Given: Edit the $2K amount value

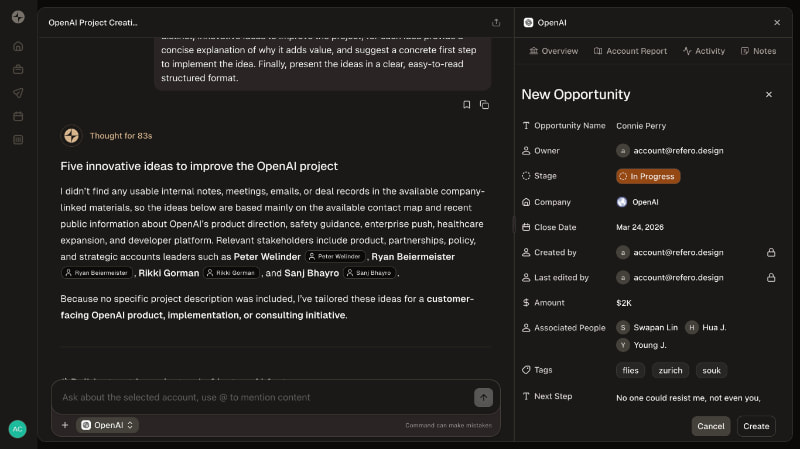Looking at the screenshot, I should tap(623, 303).
